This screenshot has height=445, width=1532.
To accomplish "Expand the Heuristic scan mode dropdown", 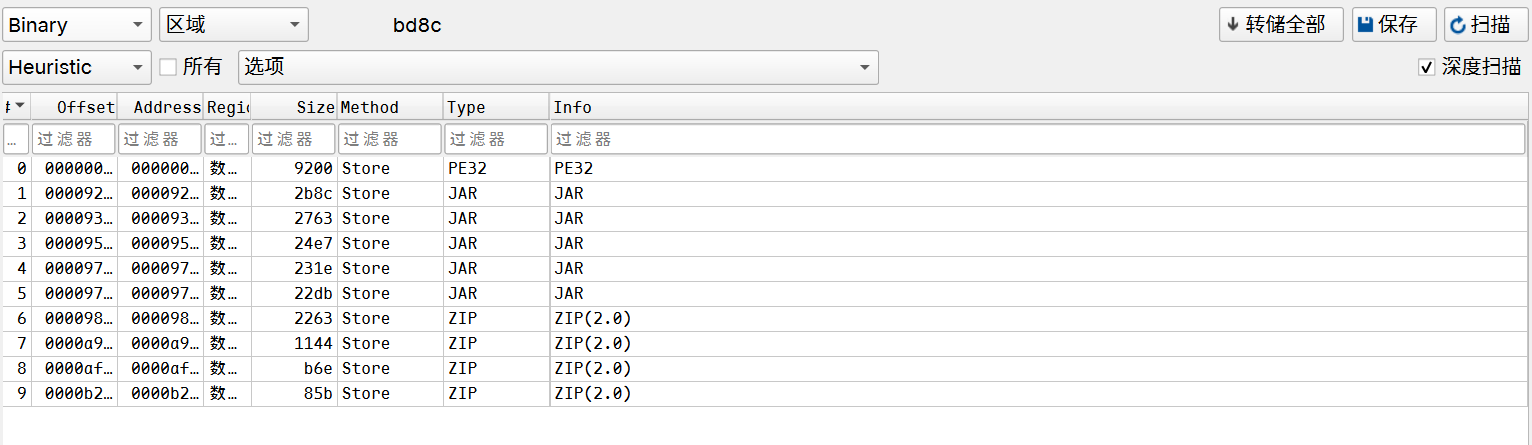I will pos(77,67).
